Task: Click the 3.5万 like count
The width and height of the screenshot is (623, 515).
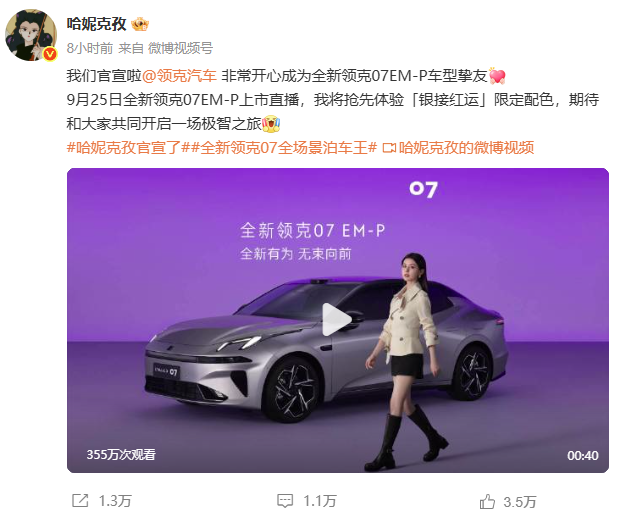Action: point(520,502)
